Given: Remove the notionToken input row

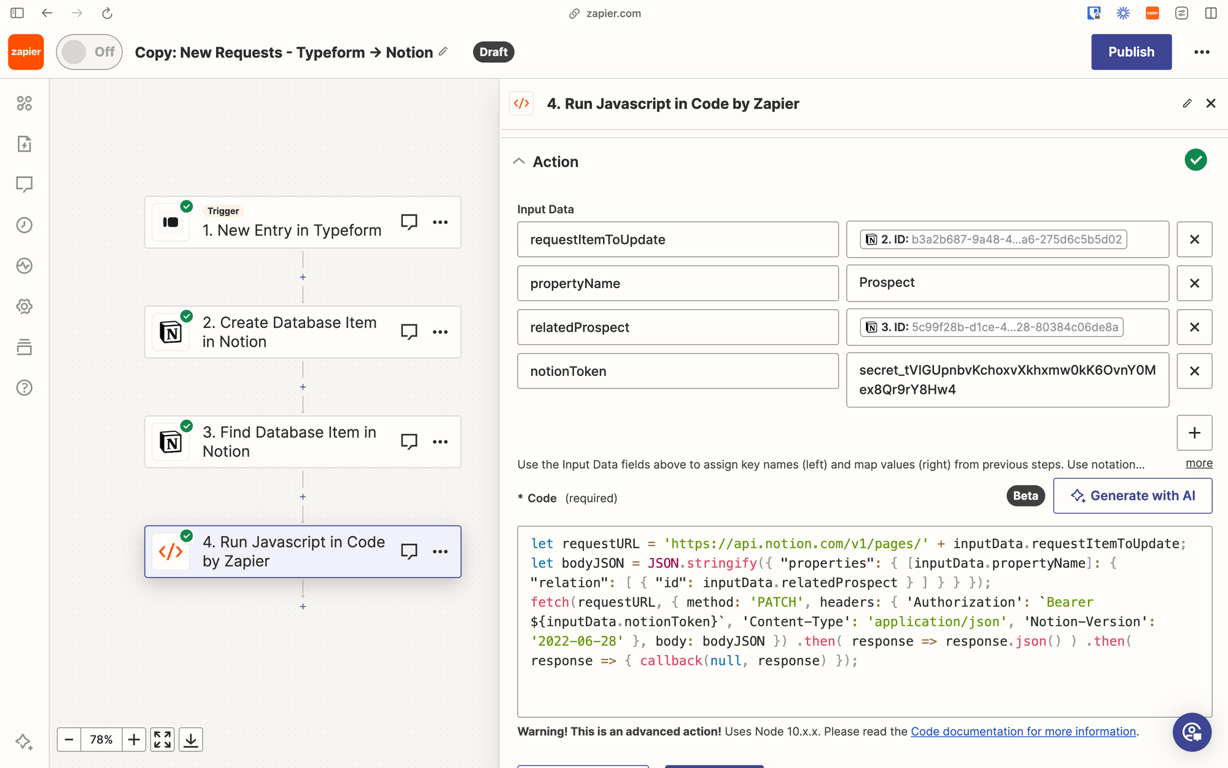Looking at the screenshot, I should [1194, 372].
